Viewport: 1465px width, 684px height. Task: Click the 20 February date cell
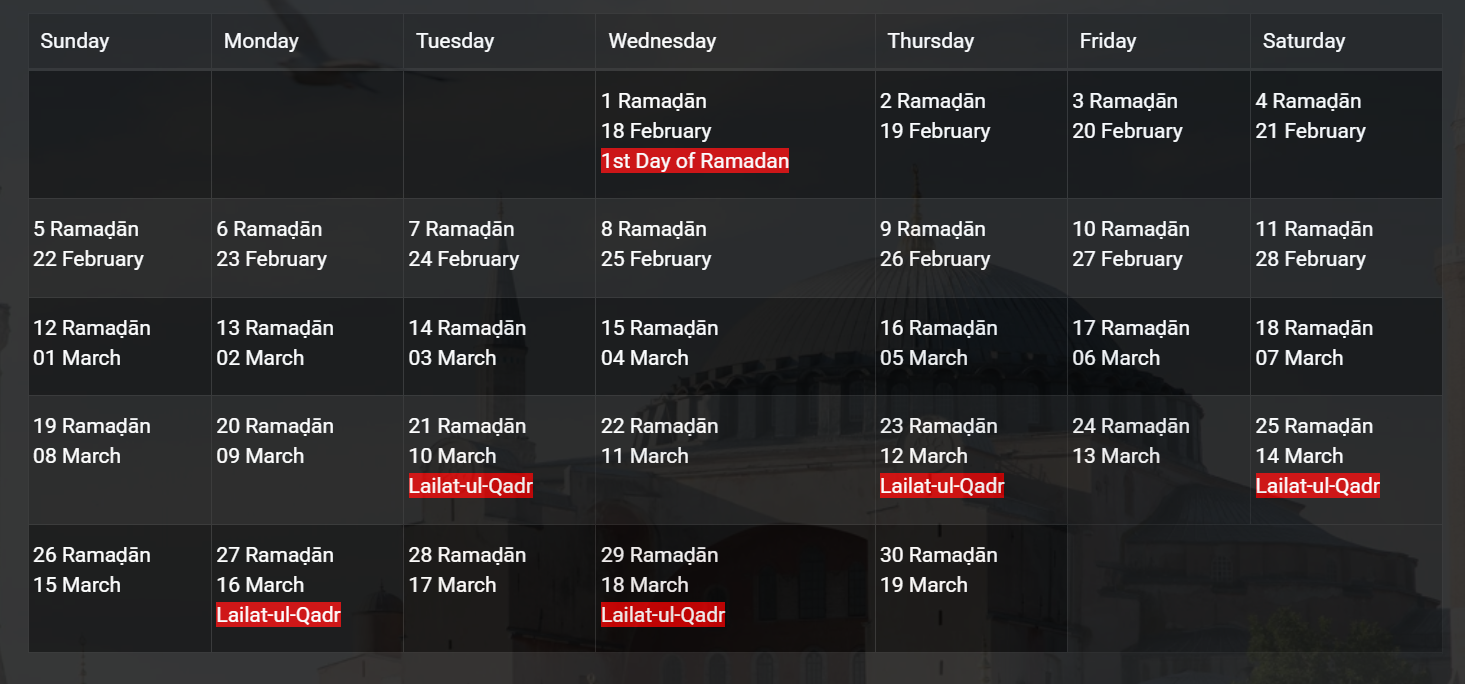click(1158, 133)
